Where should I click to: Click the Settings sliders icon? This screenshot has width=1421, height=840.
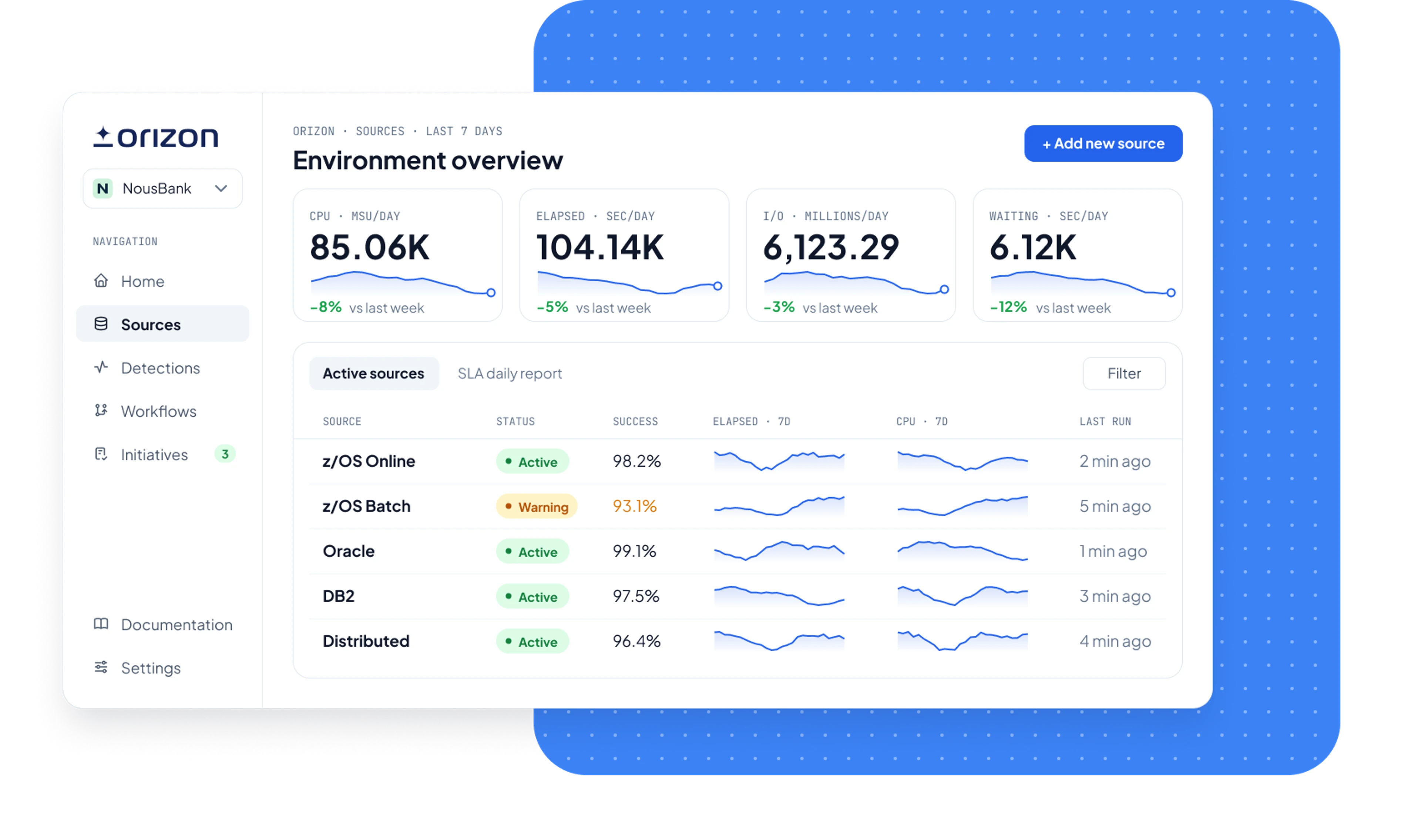(x=101, y=667)
